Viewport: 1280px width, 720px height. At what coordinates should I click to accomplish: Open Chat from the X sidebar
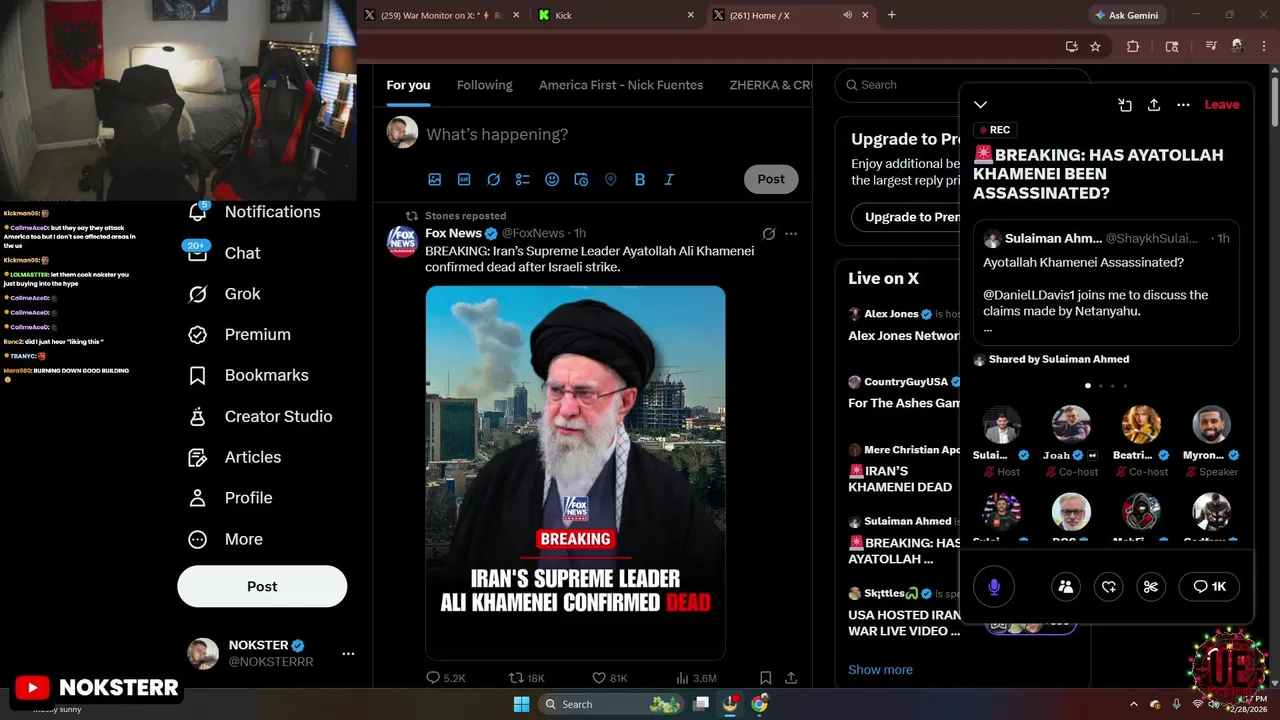pos(224,253)
